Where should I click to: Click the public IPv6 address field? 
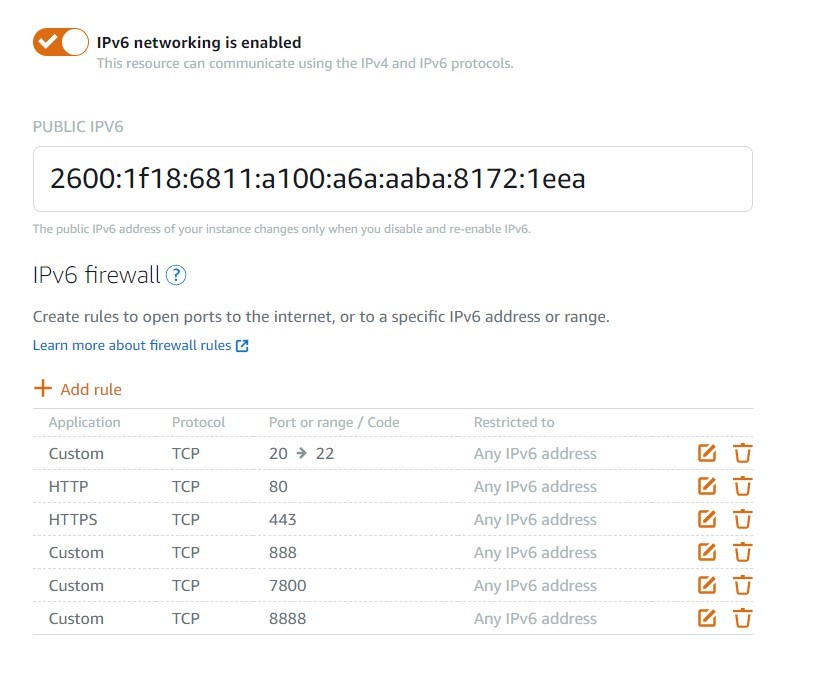(392, 179)
